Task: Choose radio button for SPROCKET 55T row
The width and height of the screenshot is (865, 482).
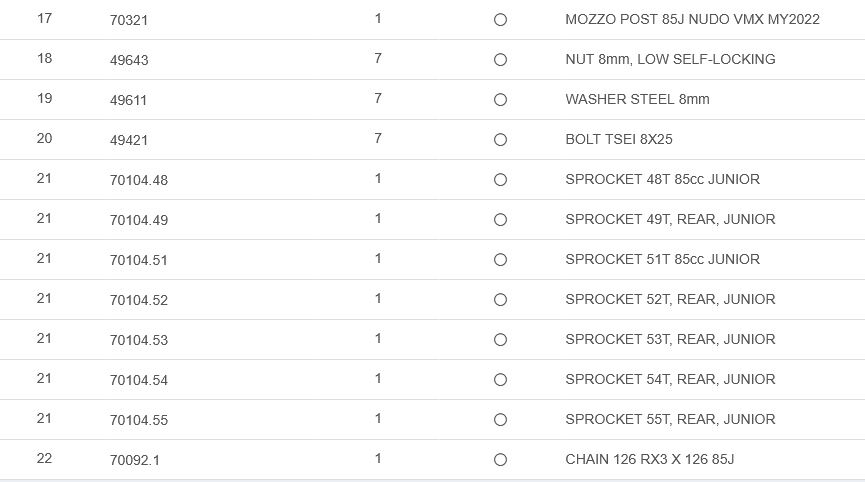Action: tap(500, 420)
